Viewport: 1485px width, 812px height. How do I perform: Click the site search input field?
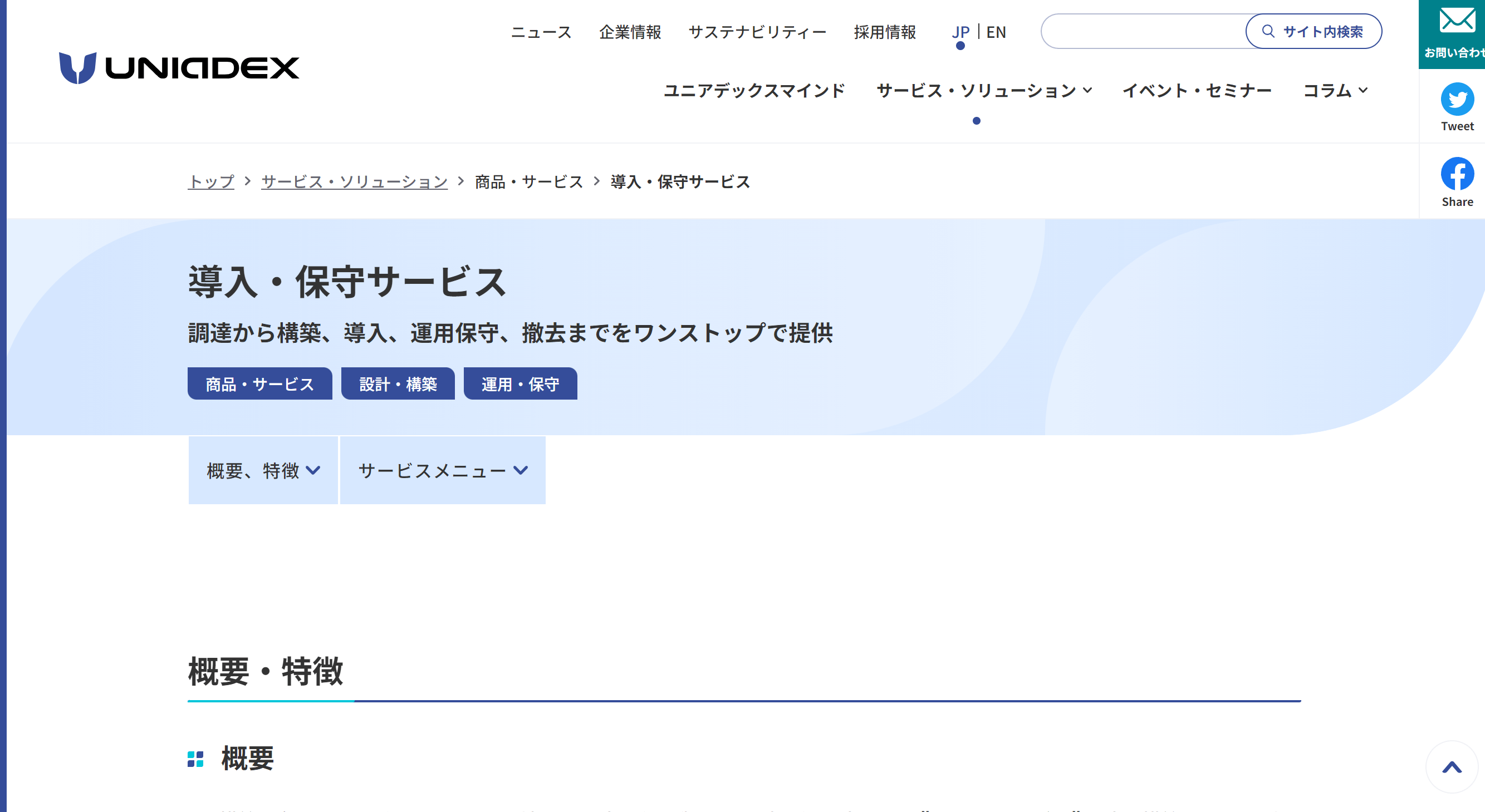pos(1144,31)
